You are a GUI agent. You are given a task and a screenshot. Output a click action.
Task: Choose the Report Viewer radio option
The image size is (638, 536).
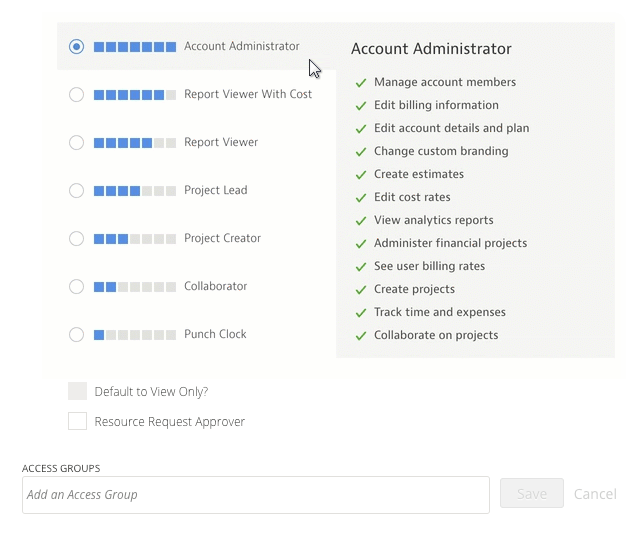77,143
